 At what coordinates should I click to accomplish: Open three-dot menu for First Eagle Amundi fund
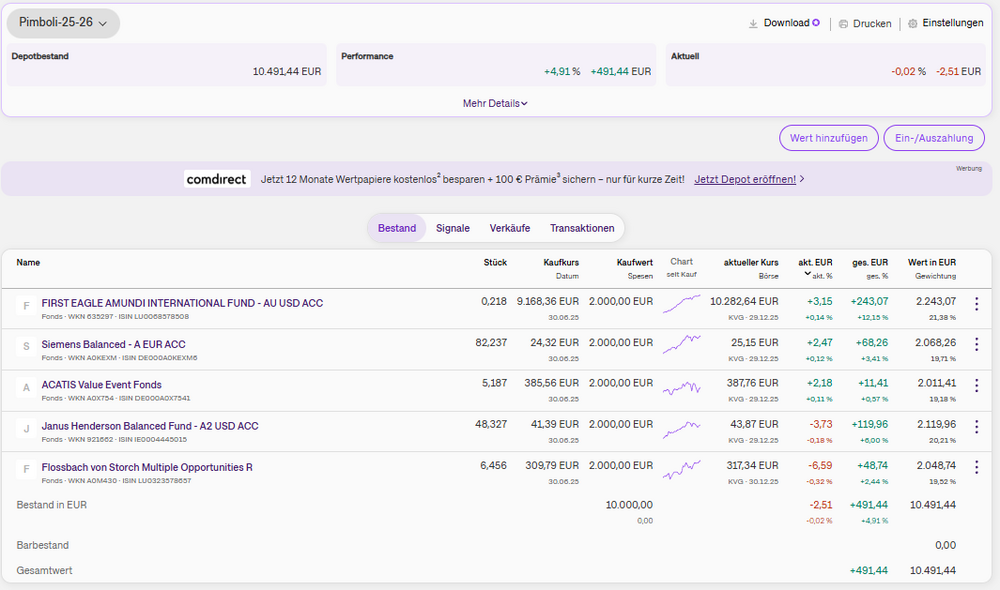976,304
